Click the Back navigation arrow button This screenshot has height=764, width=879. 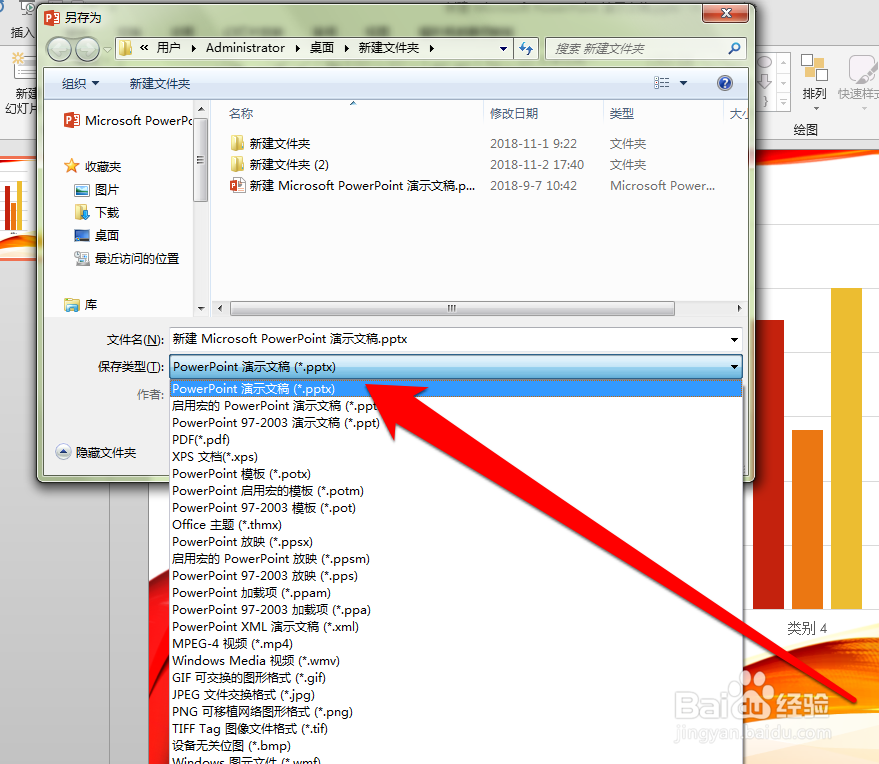[59, 49]
